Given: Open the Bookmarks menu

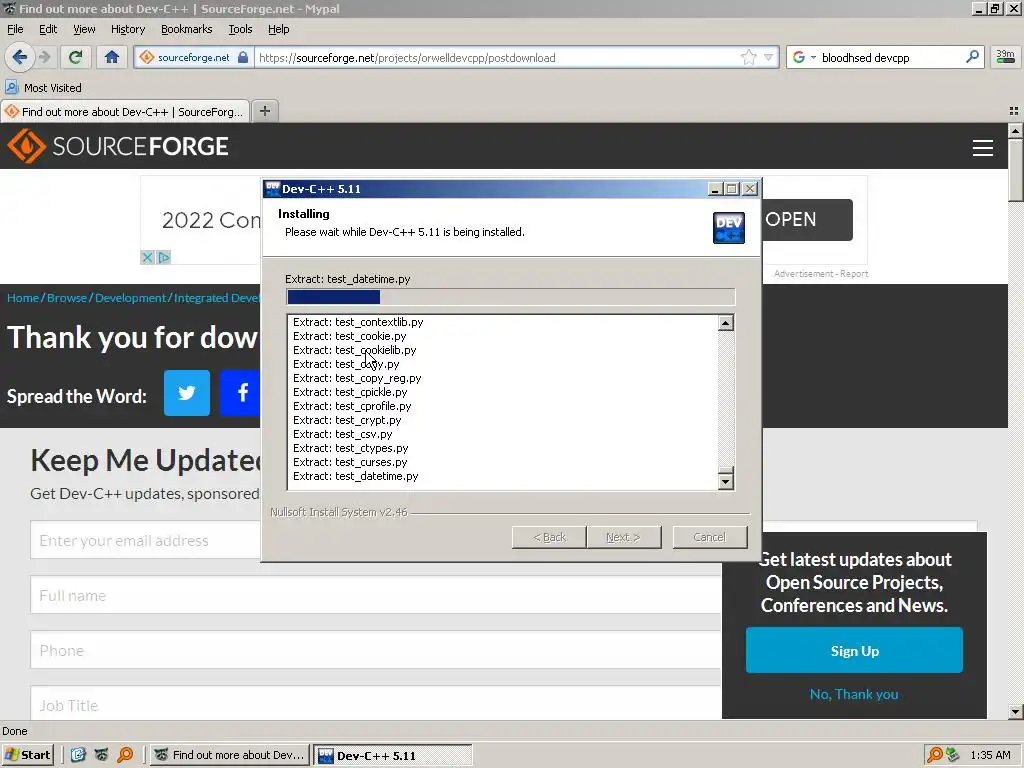Looking at the screenshot, I should pos(187,29).
